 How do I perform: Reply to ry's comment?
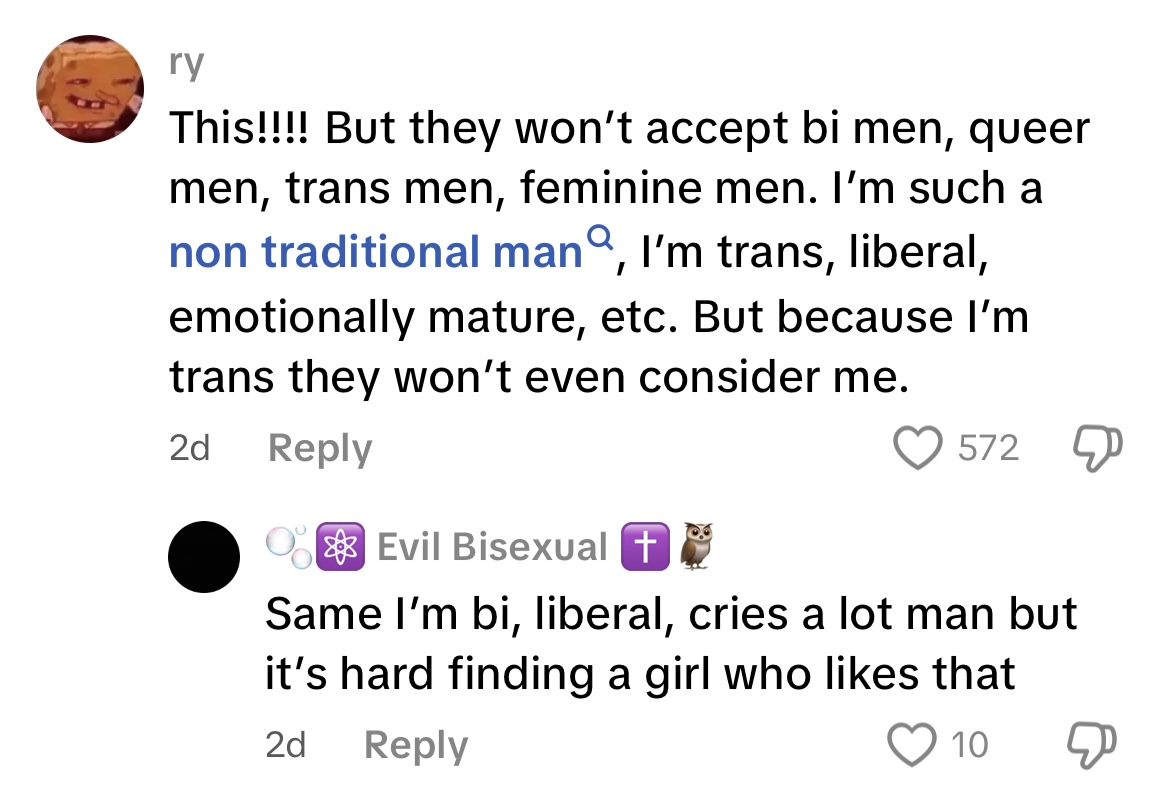pyautogui.click(x=319, y=448)
